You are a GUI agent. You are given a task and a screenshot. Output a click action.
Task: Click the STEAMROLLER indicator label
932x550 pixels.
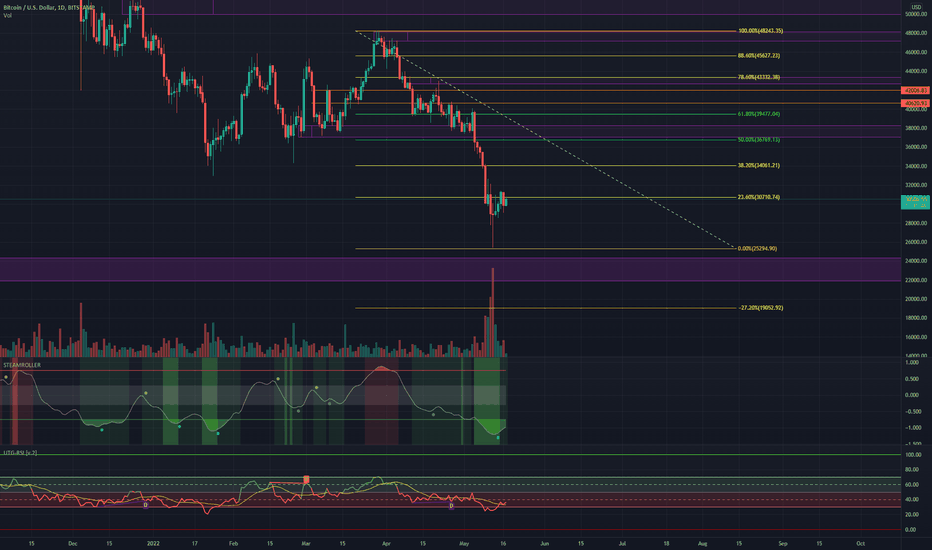coord(22,365)
